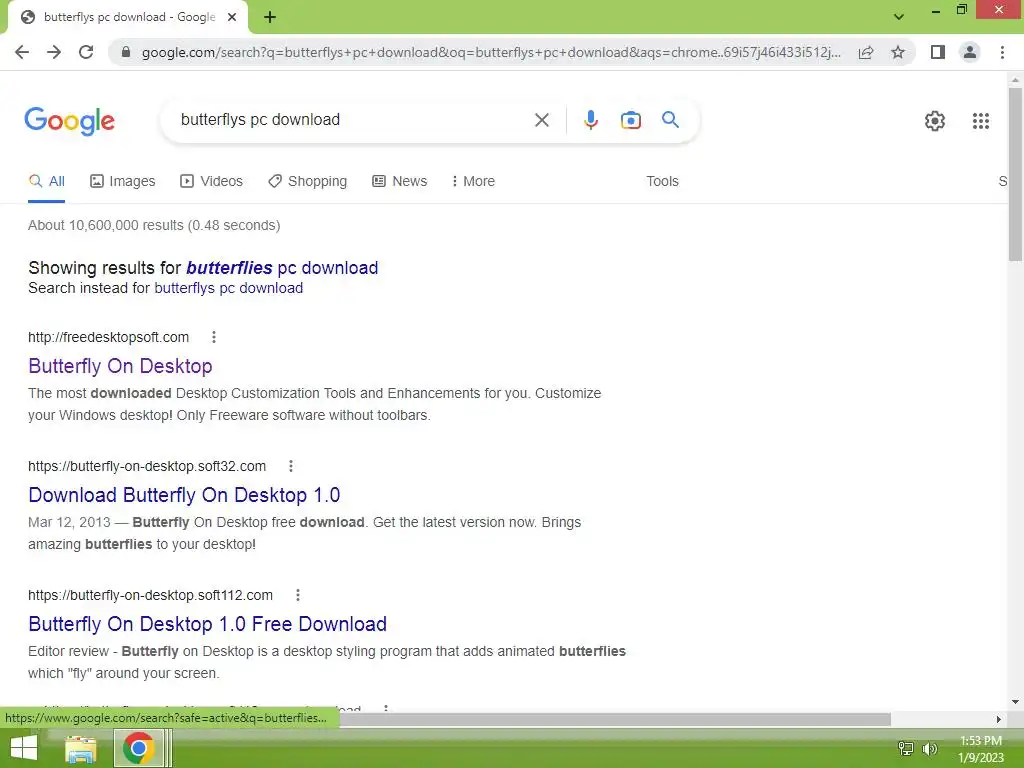
Task: Open the Windows Start menu
Action: [x=24, y=748]
